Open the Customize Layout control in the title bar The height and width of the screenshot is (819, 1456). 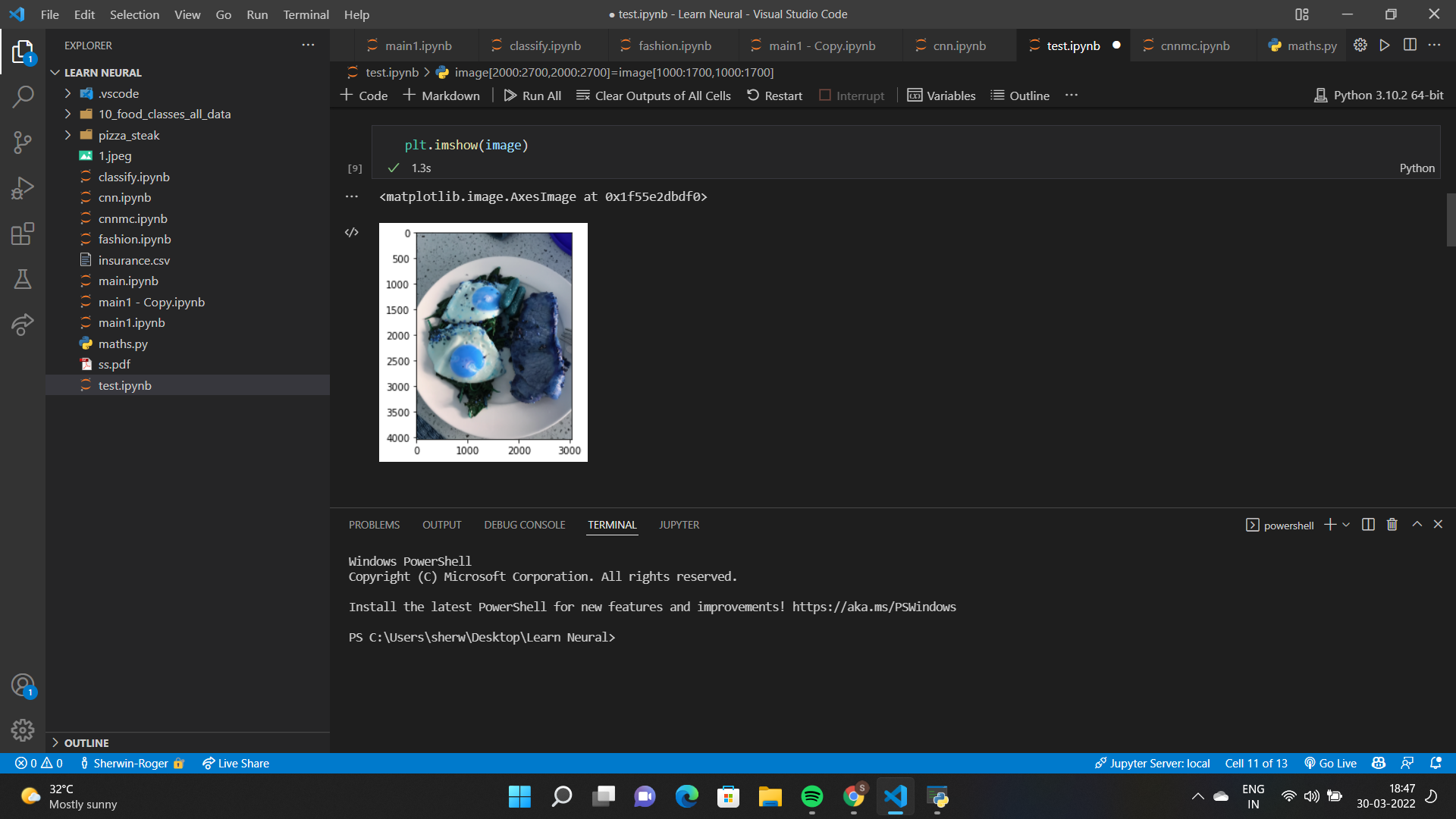pos(1301,14)
